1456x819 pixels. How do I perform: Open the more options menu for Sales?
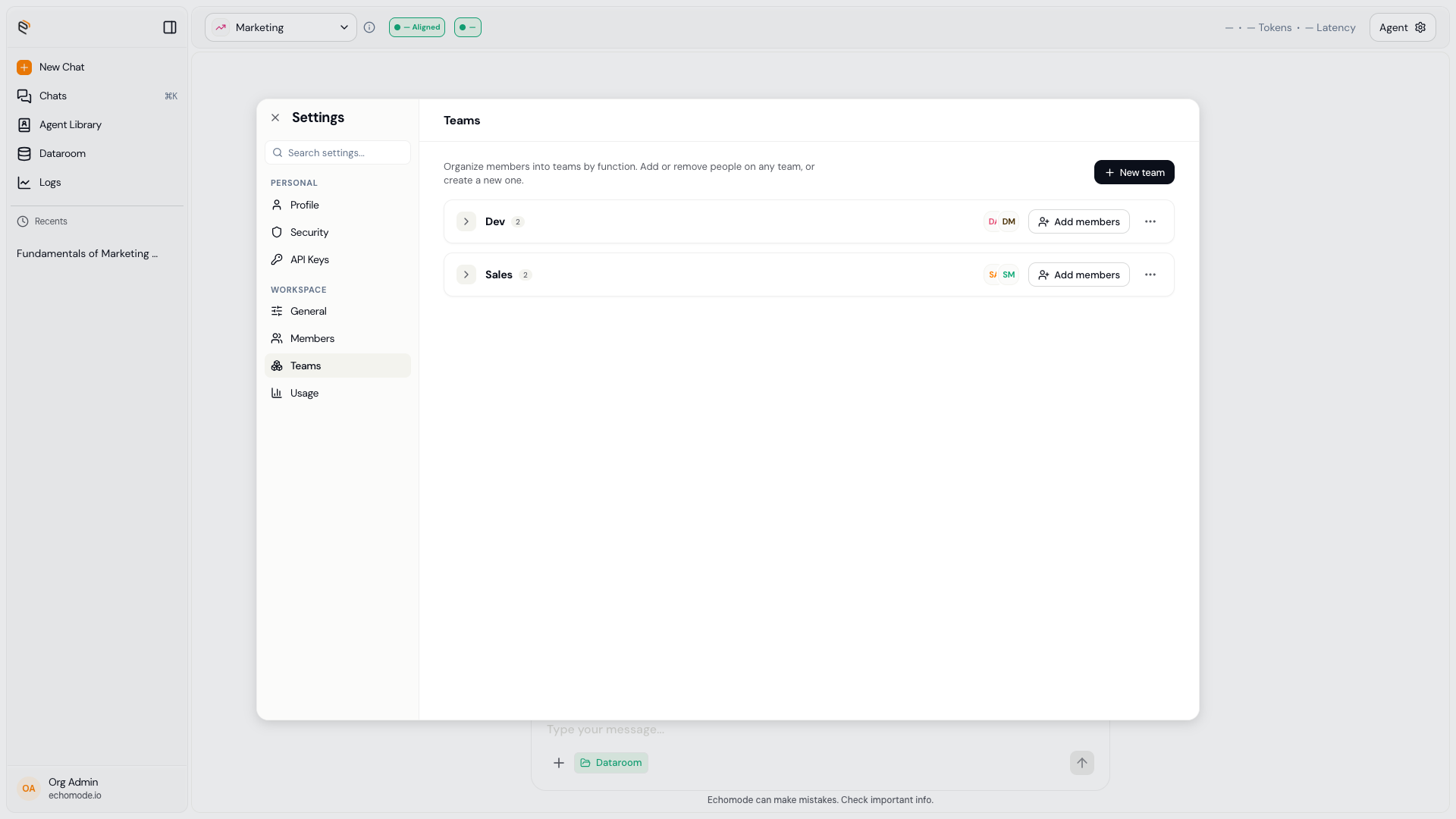(x=1150, y=275)
